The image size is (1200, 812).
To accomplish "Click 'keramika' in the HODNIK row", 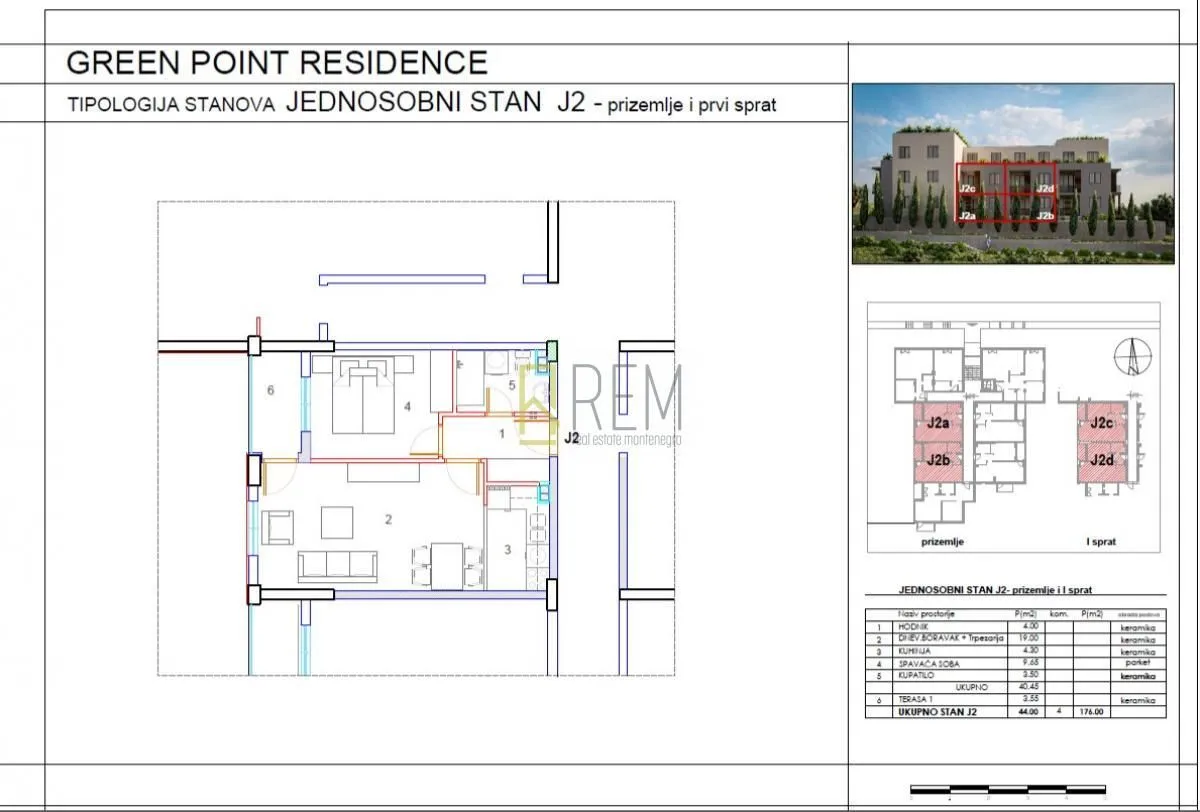I will tap(1138, 628).
